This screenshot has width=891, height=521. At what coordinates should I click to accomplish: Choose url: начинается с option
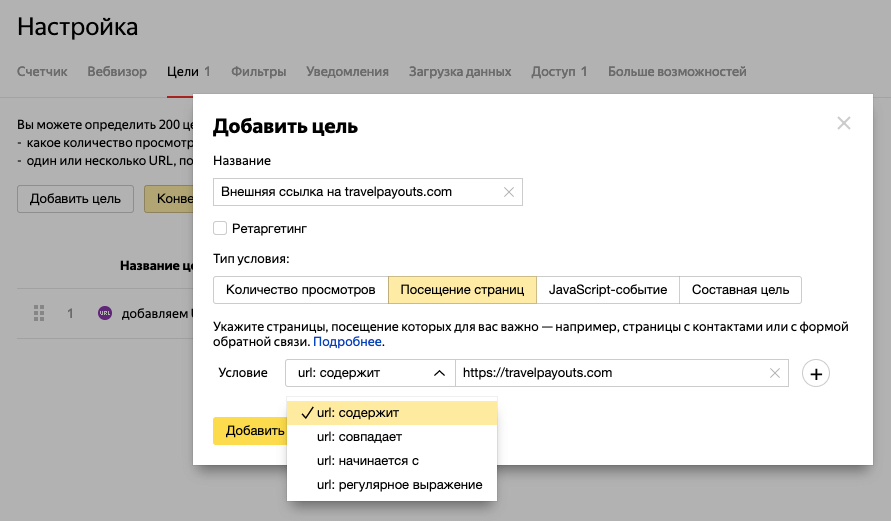(x=367, y=461)
